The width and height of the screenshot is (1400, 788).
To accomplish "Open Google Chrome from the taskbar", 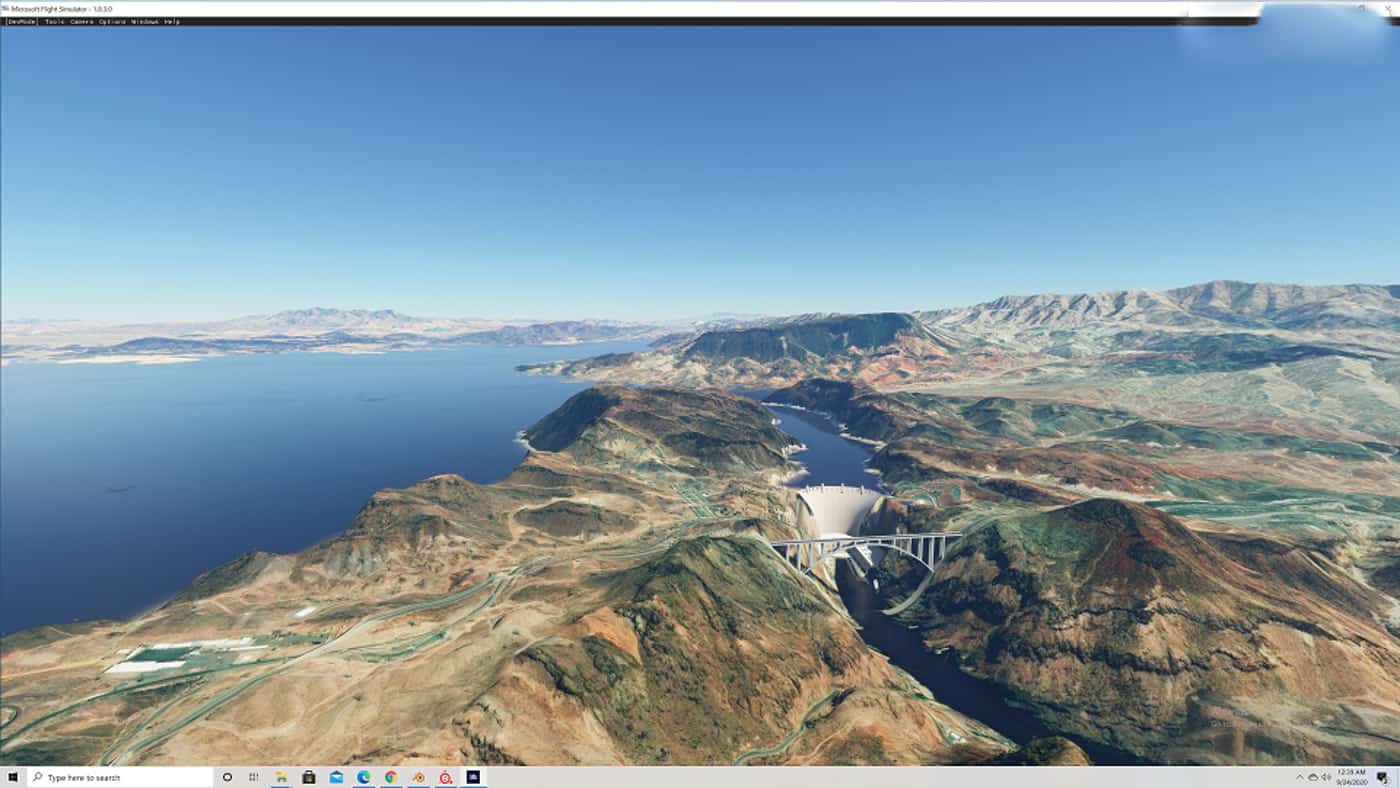I will coord(391,777).
